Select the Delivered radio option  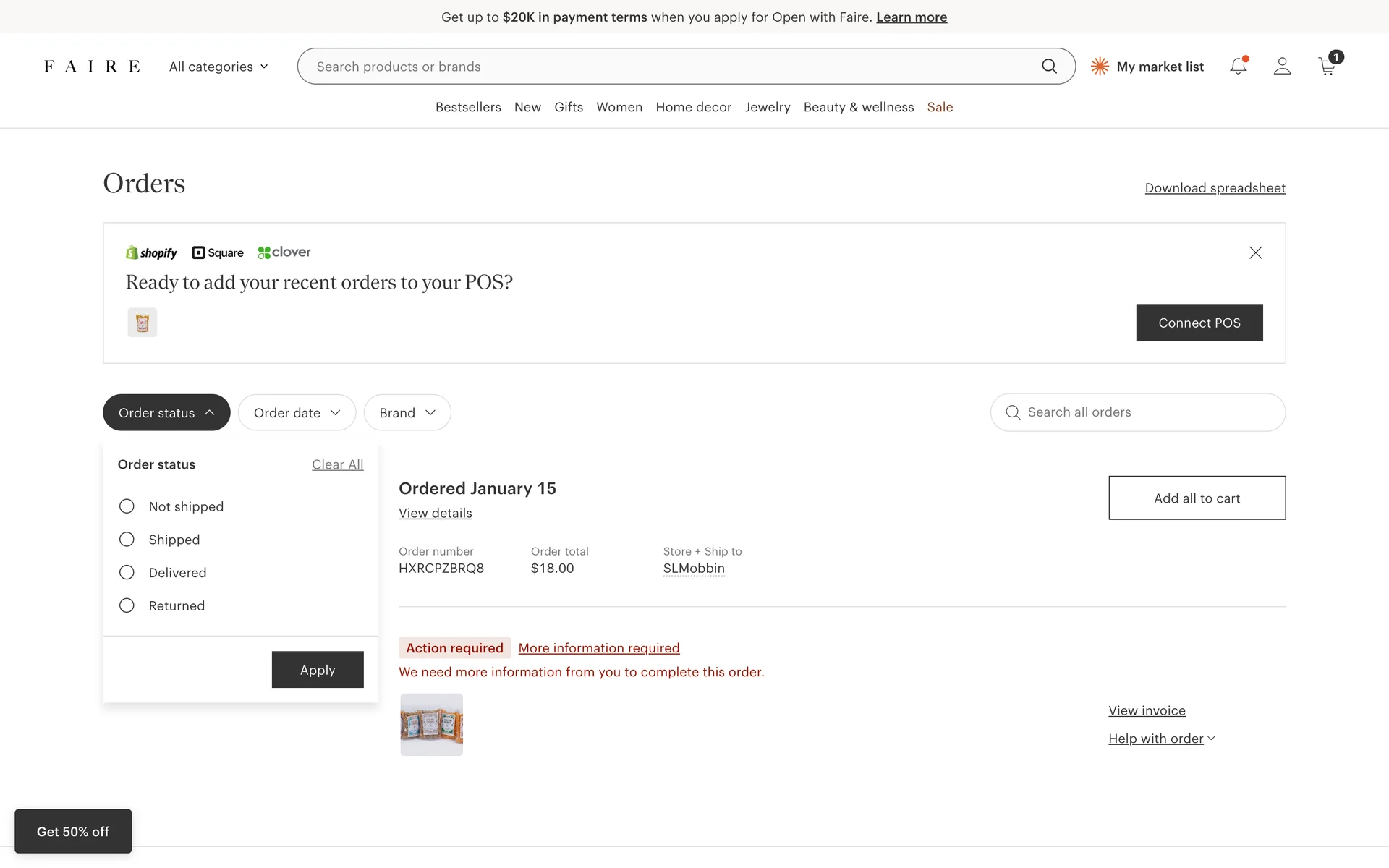(127, 573)
